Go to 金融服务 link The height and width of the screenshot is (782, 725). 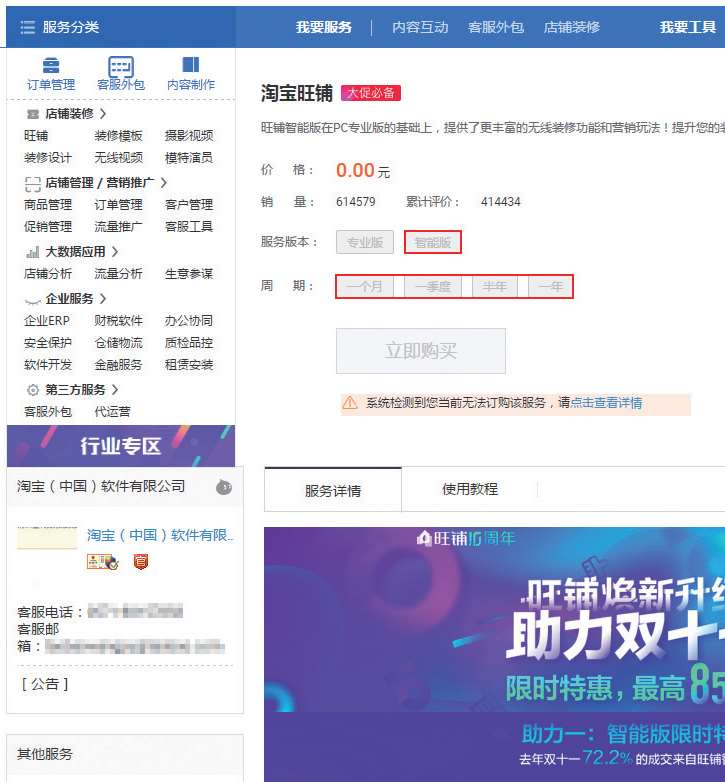click(118, 365)
